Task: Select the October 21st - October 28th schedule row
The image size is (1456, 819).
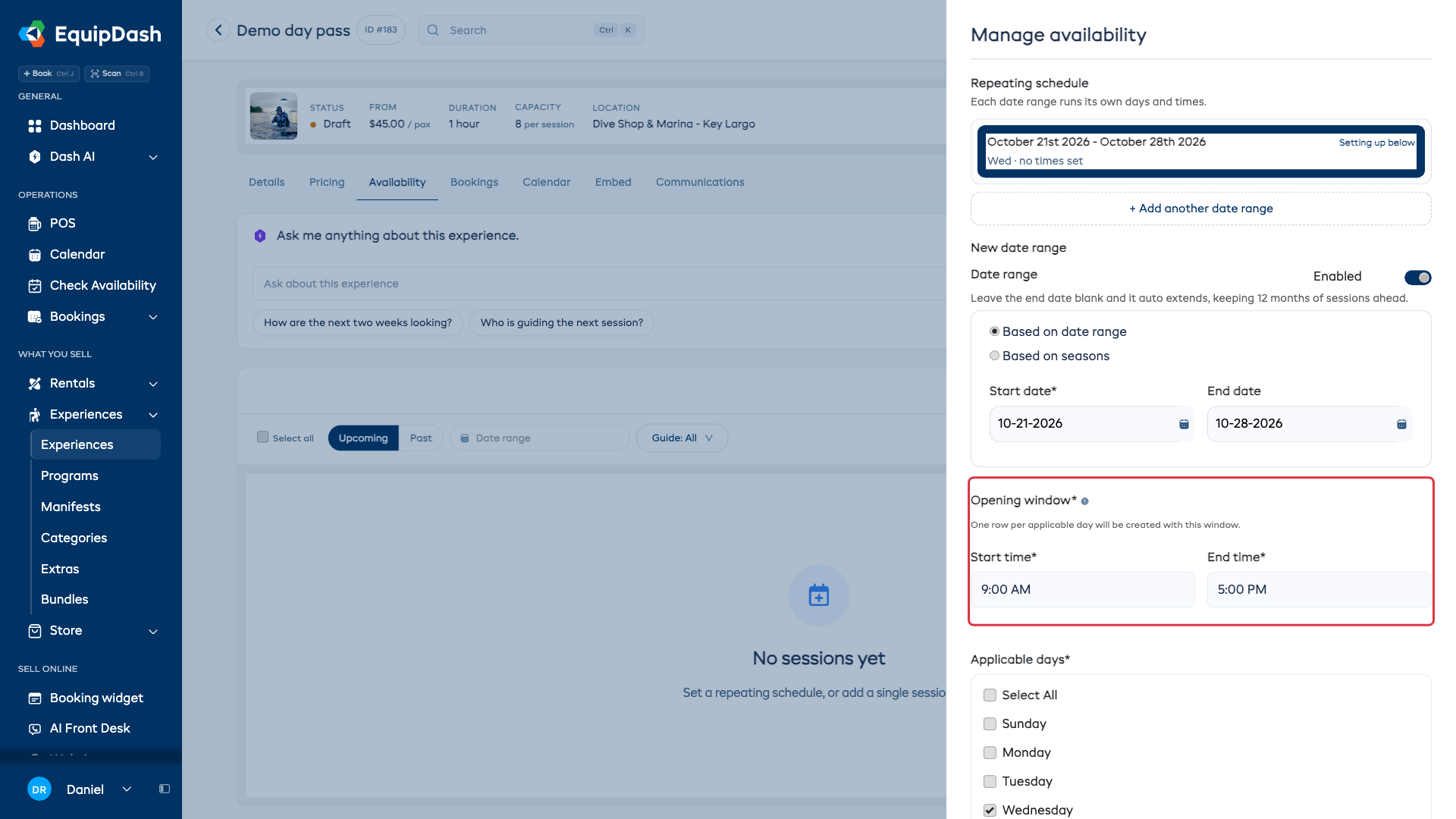Action: (1200, 152)
